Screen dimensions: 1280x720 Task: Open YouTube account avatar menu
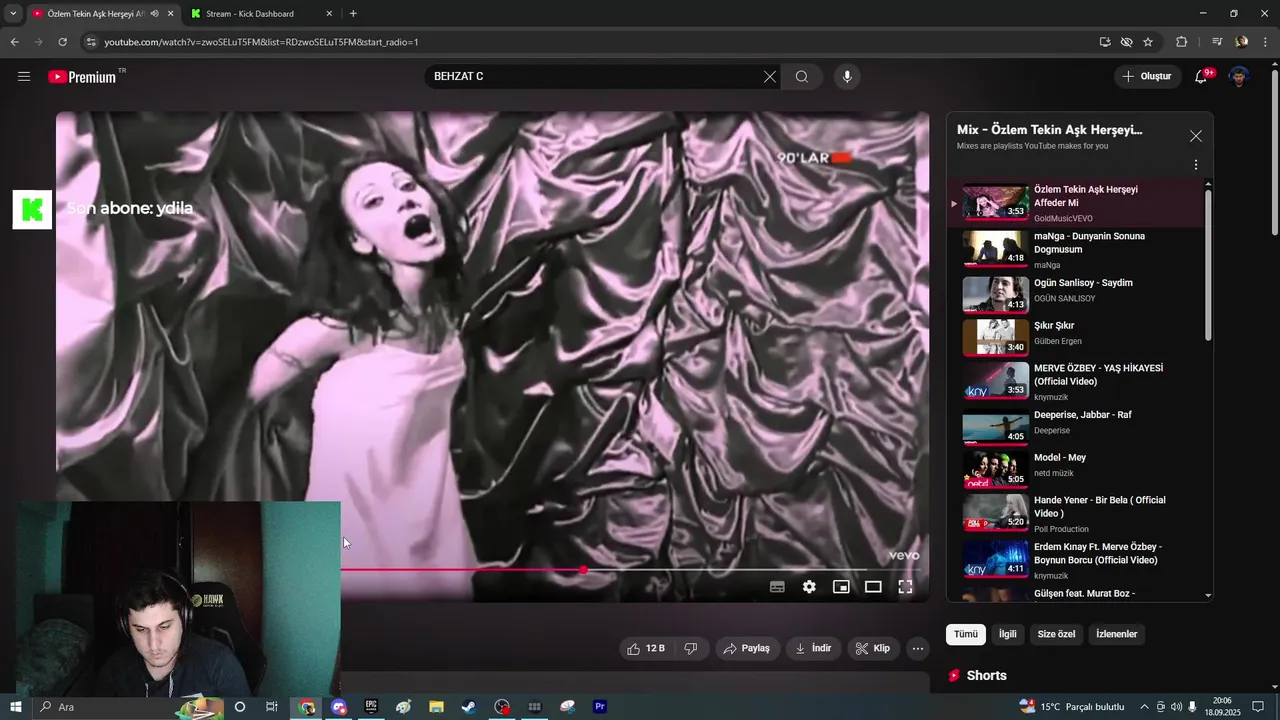[x=1238, y=77]
